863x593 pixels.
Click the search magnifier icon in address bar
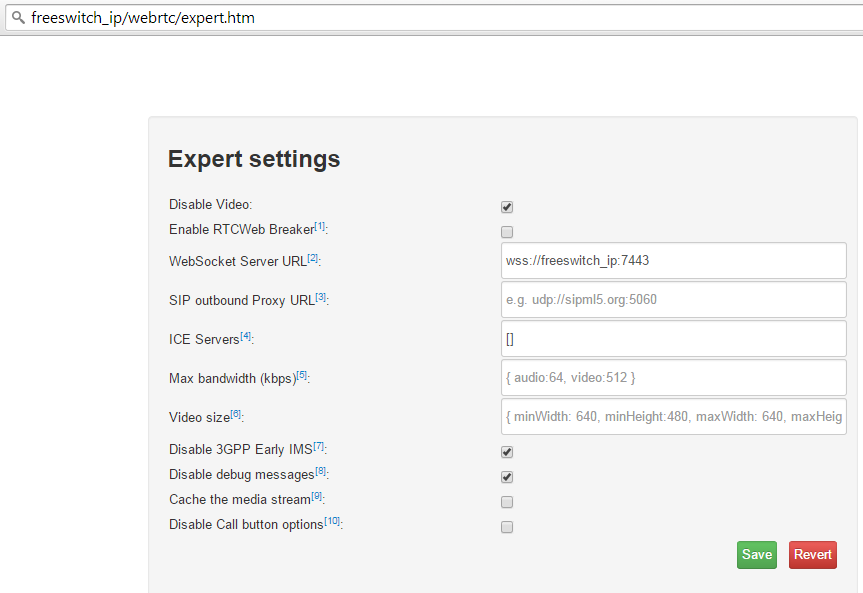tap(18, 18)
